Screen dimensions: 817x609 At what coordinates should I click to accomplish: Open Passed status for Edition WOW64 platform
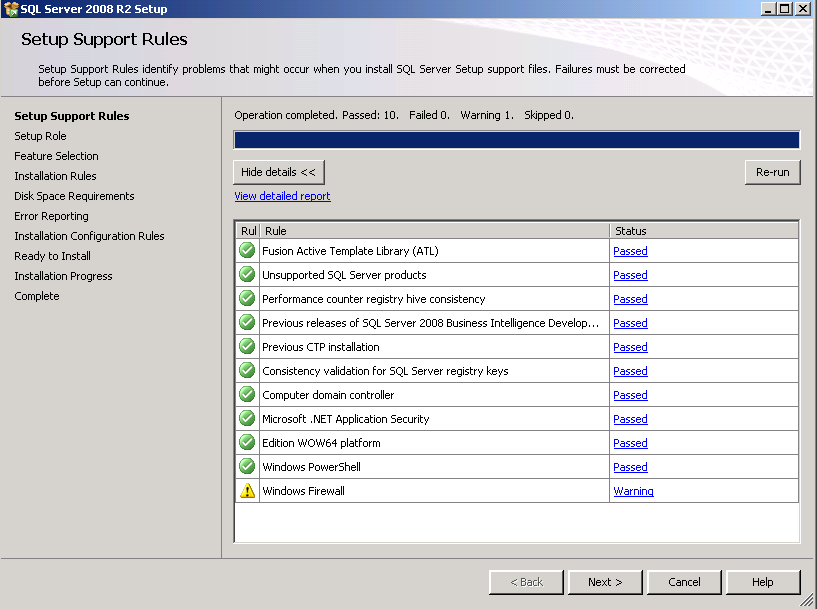tap(630, 443)
